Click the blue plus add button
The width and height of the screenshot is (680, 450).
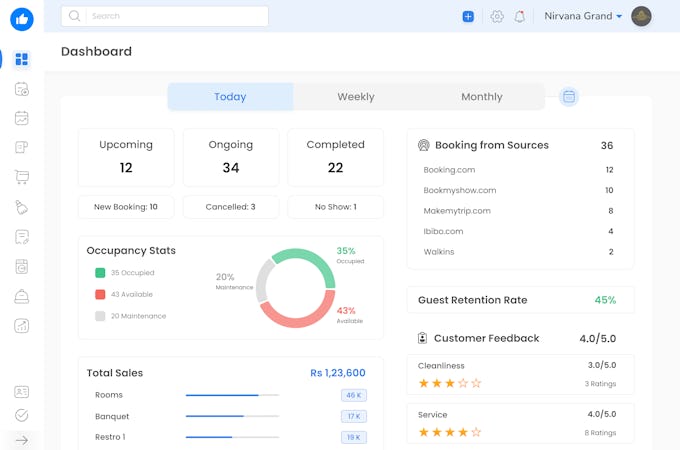click(468, 16)
